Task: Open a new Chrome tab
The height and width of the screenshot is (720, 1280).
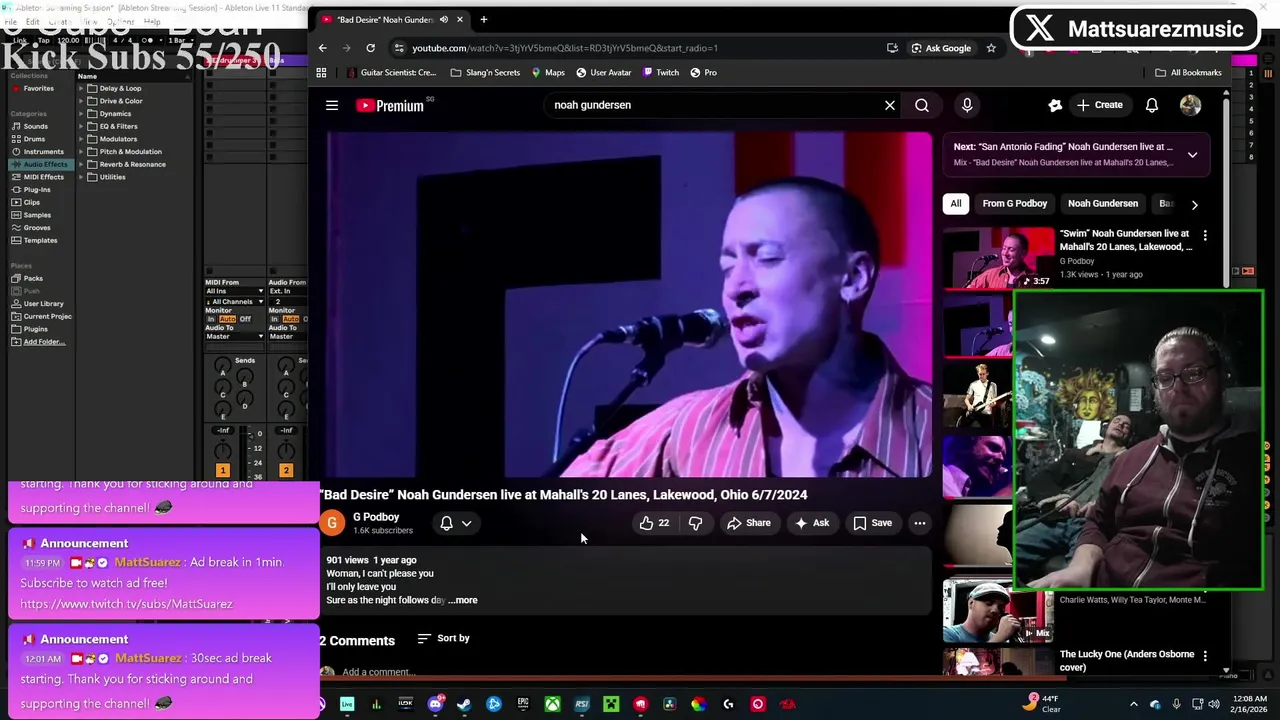Action: 484,19
